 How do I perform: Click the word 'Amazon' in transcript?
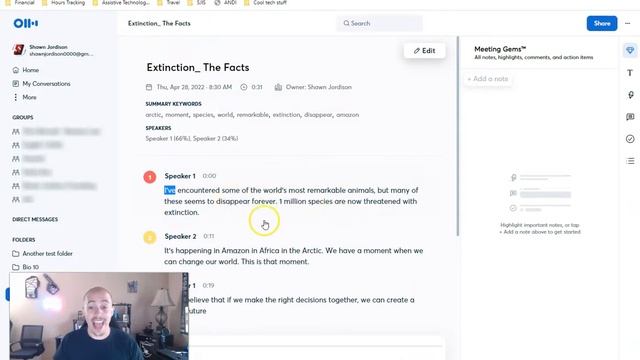[235, 251]
